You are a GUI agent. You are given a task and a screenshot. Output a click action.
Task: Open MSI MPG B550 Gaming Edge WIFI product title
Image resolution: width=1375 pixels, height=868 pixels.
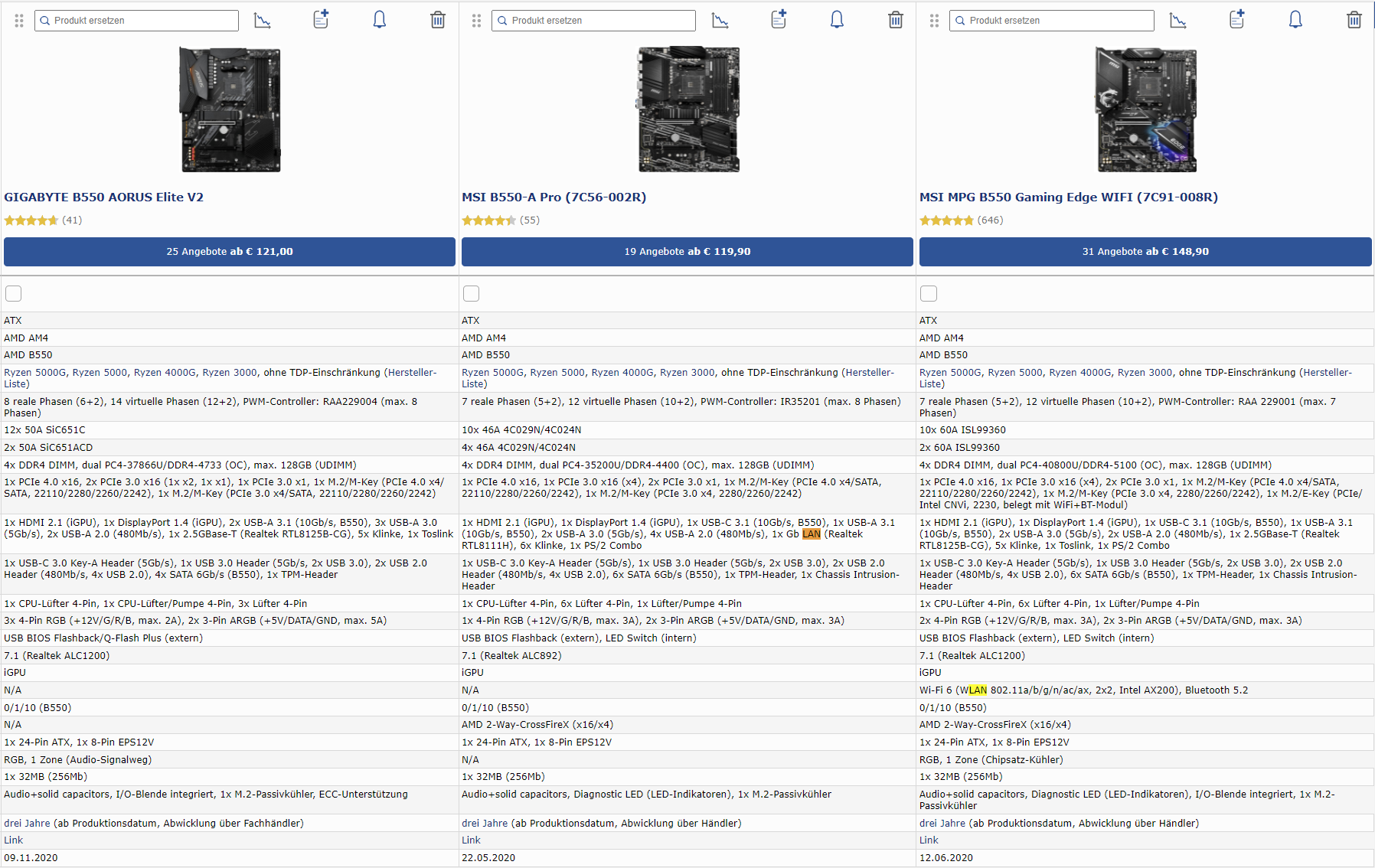[x=1069, y=197]
